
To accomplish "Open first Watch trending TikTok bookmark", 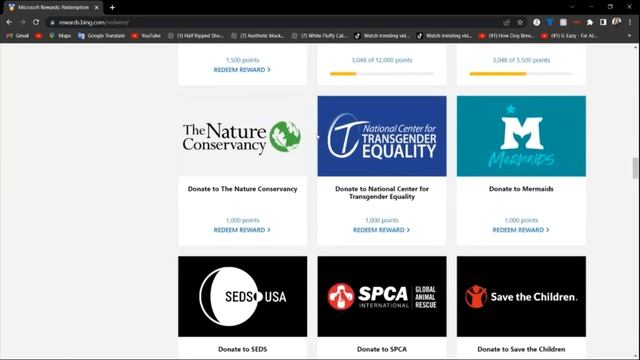I will 382,36.
